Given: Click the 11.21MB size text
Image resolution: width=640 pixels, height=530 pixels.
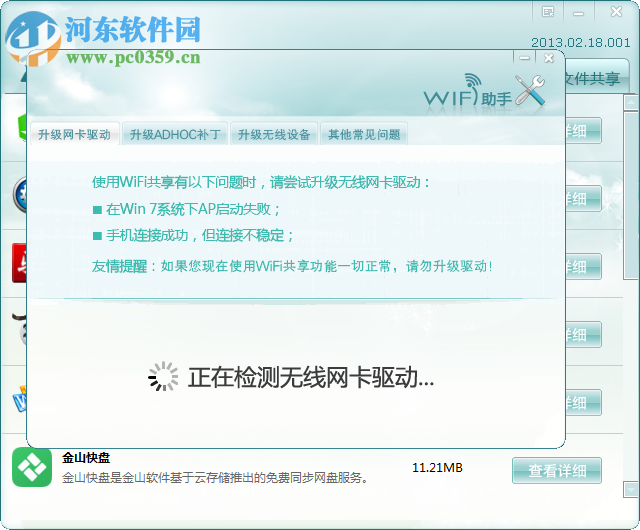Looking at the screenshot, I should point(437,468).
